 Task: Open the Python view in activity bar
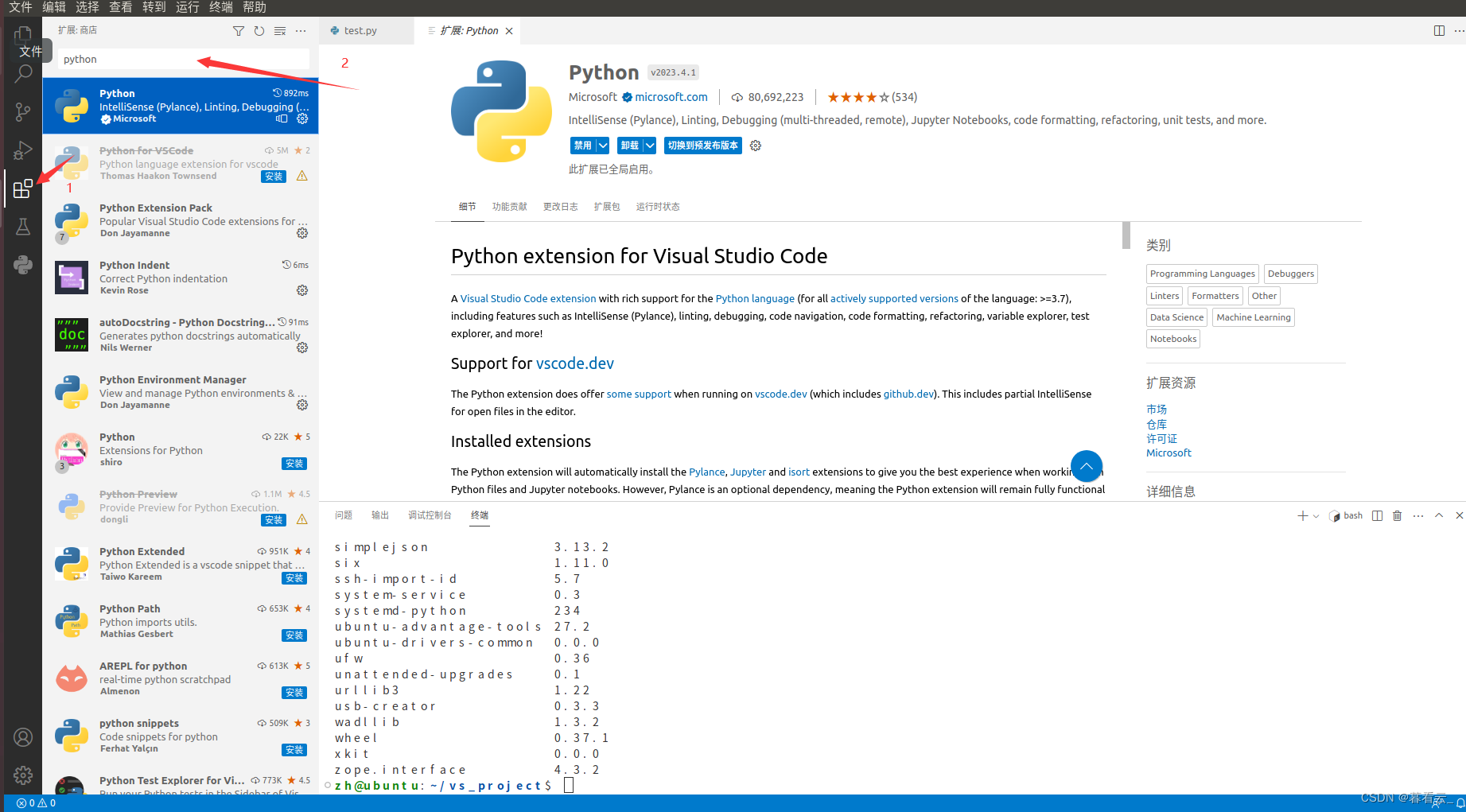coord(23,264)
